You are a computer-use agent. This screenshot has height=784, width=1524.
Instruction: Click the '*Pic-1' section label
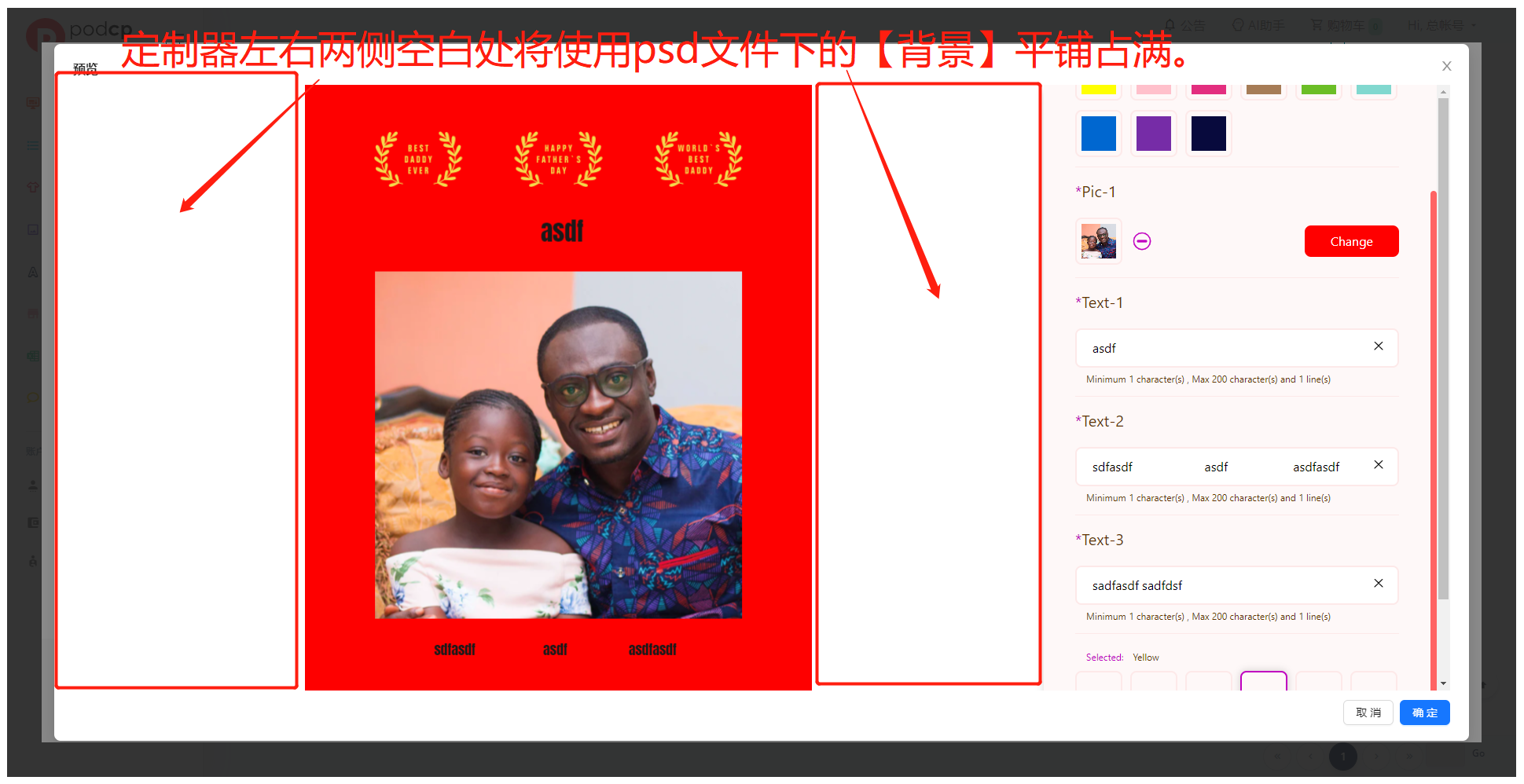click(1096, 192)
